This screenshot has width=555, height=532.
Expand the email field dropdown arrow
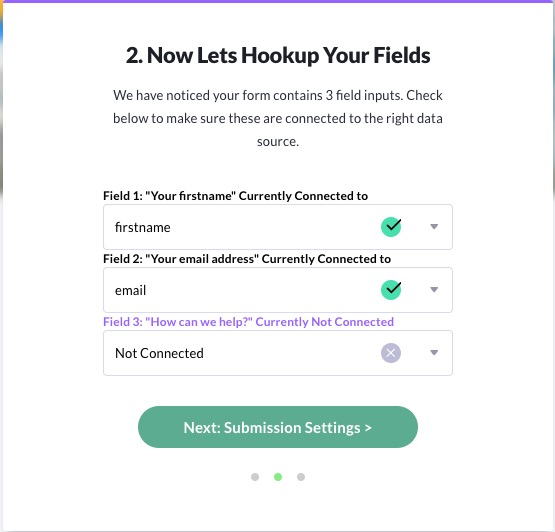434,290
